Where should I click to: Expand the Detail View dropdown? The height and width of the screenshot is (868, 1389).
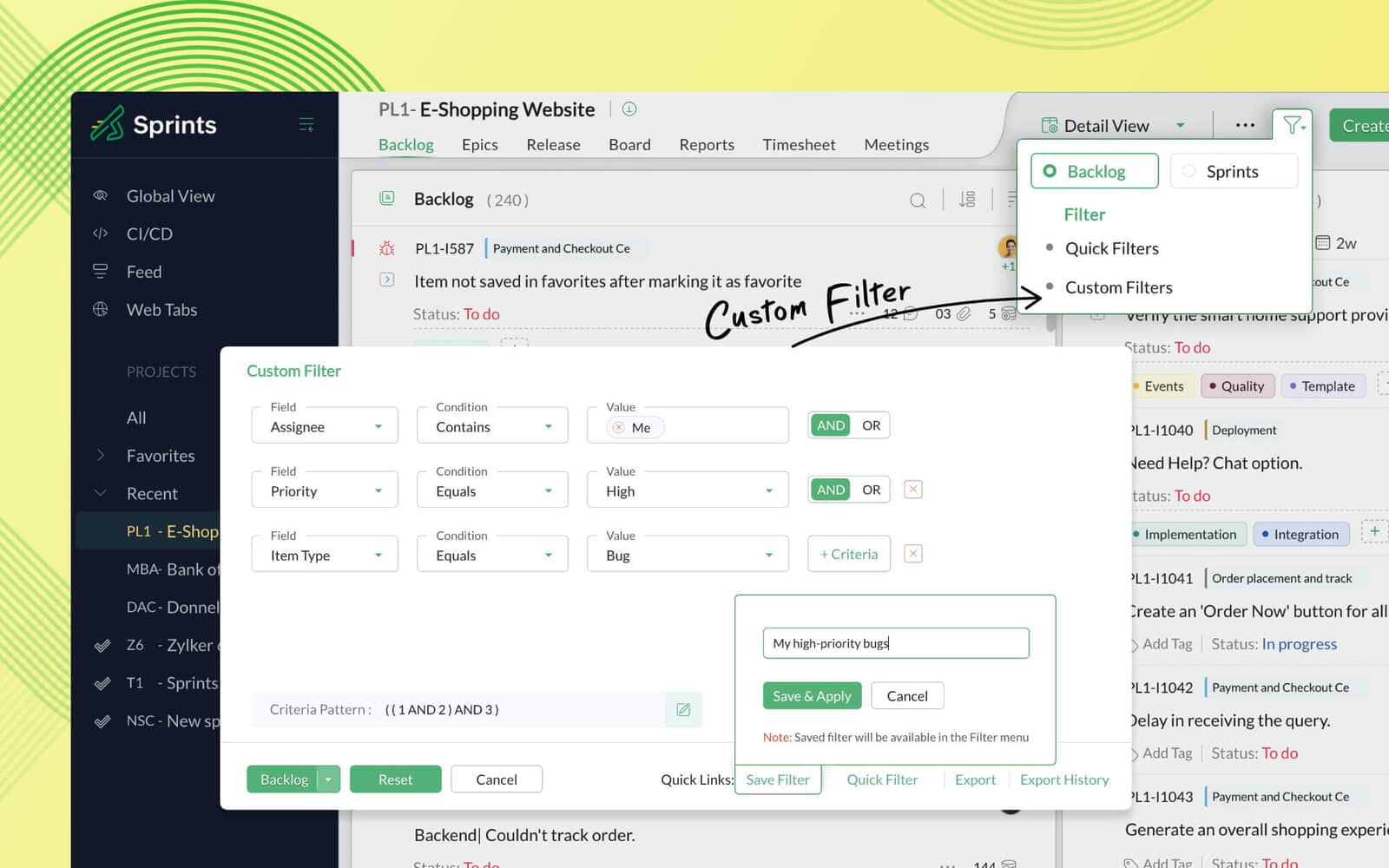coord(1180,126)
